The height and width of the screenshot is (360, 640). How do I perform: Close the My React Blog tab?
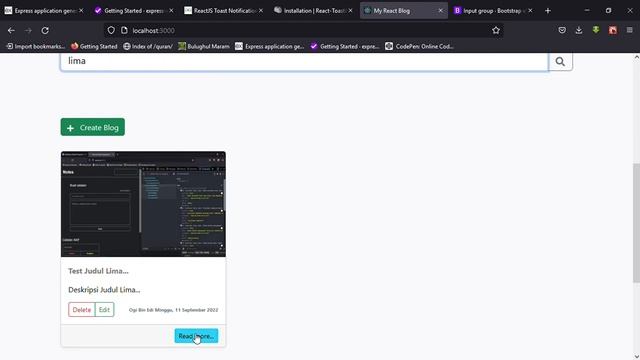tap(440, 11)
